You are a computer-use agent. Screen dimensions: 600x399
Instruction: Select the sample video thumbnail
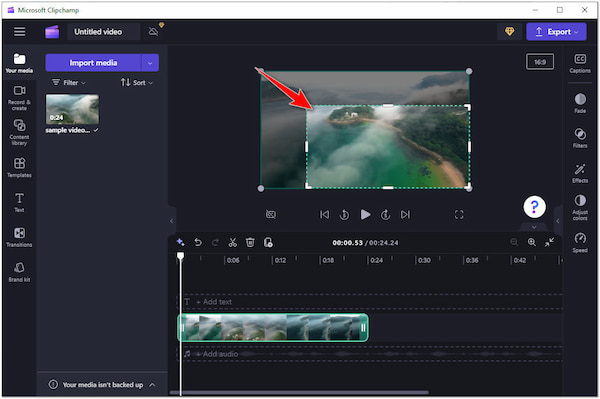72,109
